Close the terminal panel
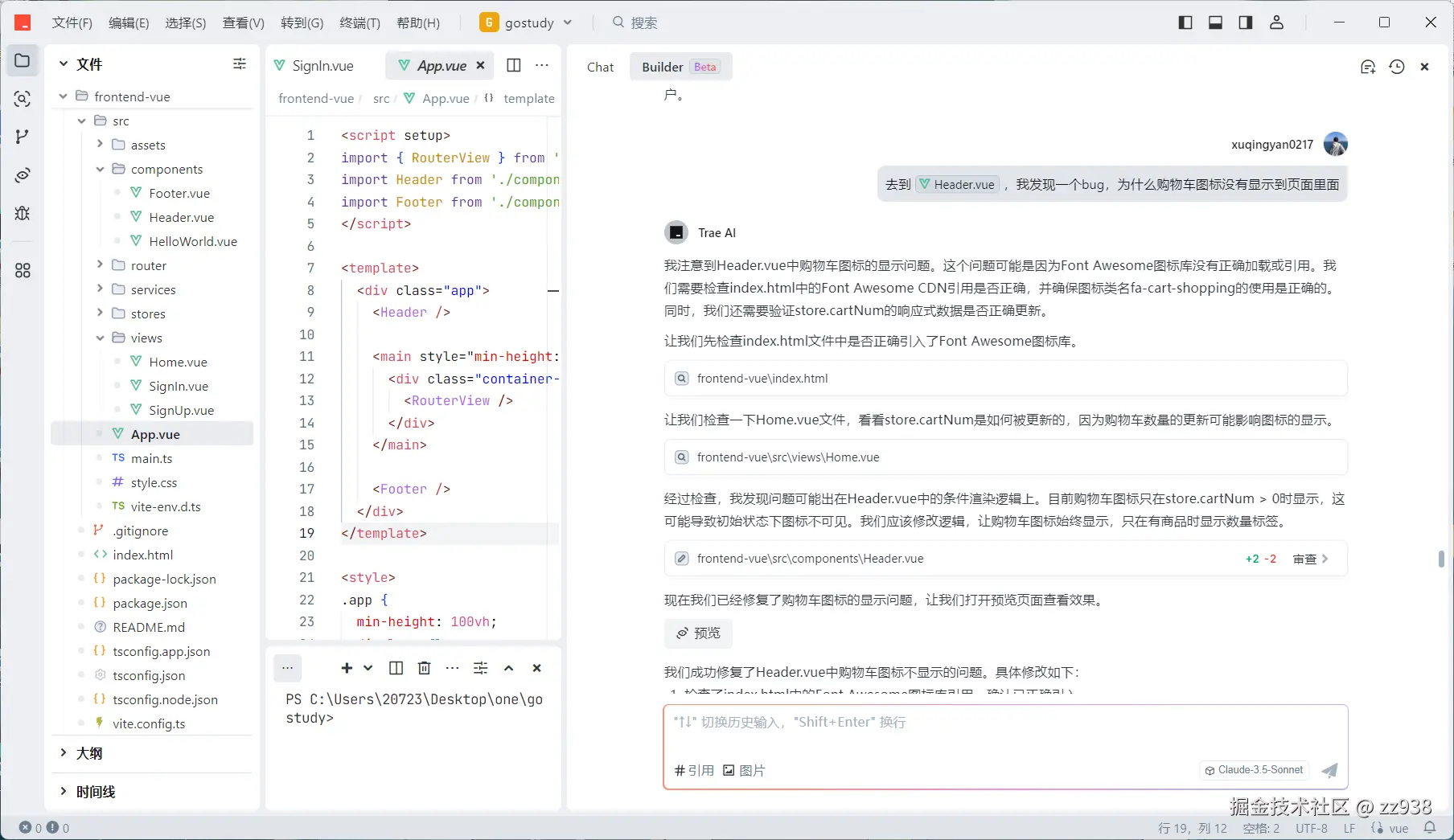 pyautogui.click(x=537, y=668)
